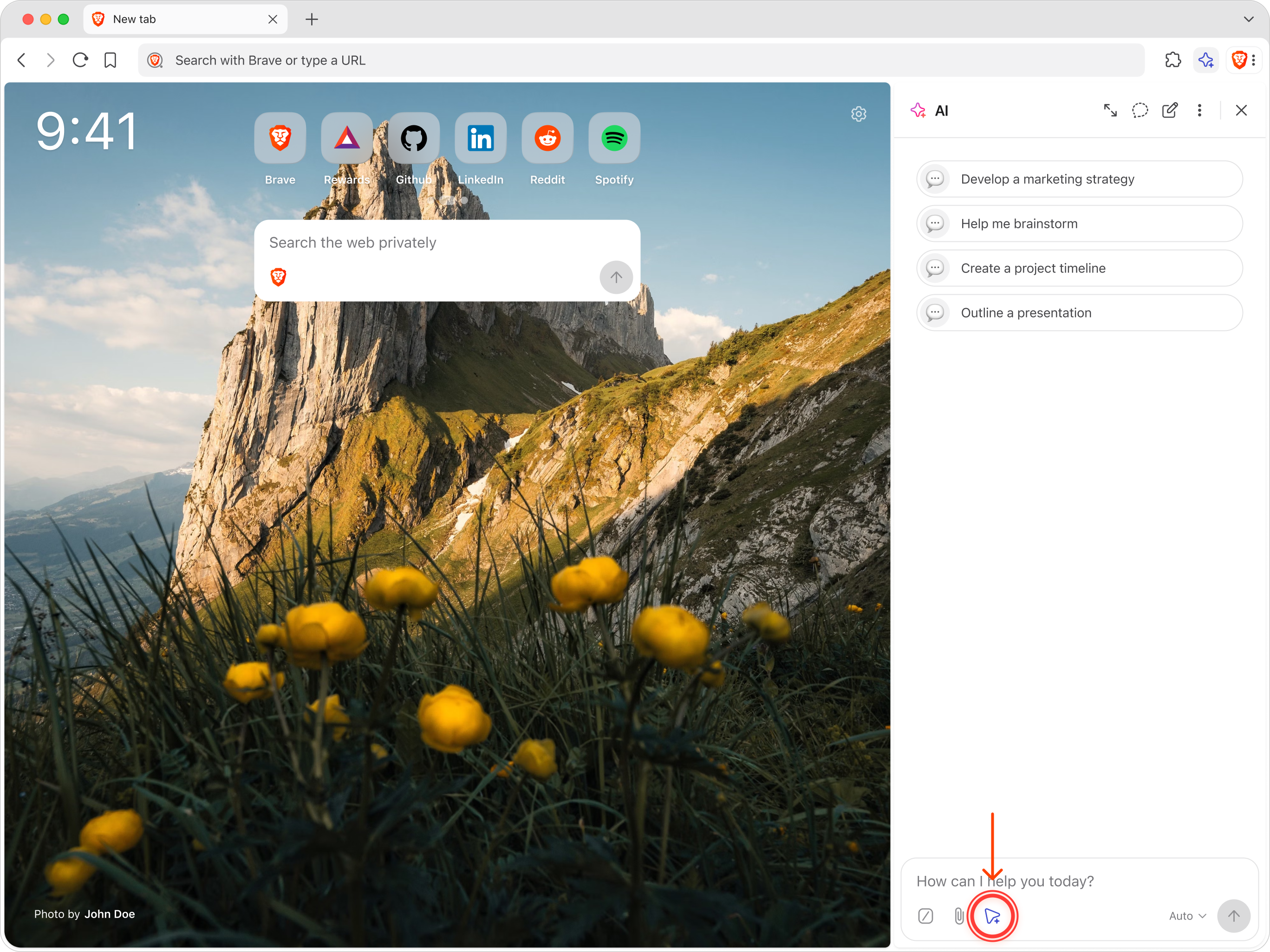Image resolution: width=1270 pixels, height=952 pixels.
Task: Expand the AI panel to full view
Action: 1110,110
